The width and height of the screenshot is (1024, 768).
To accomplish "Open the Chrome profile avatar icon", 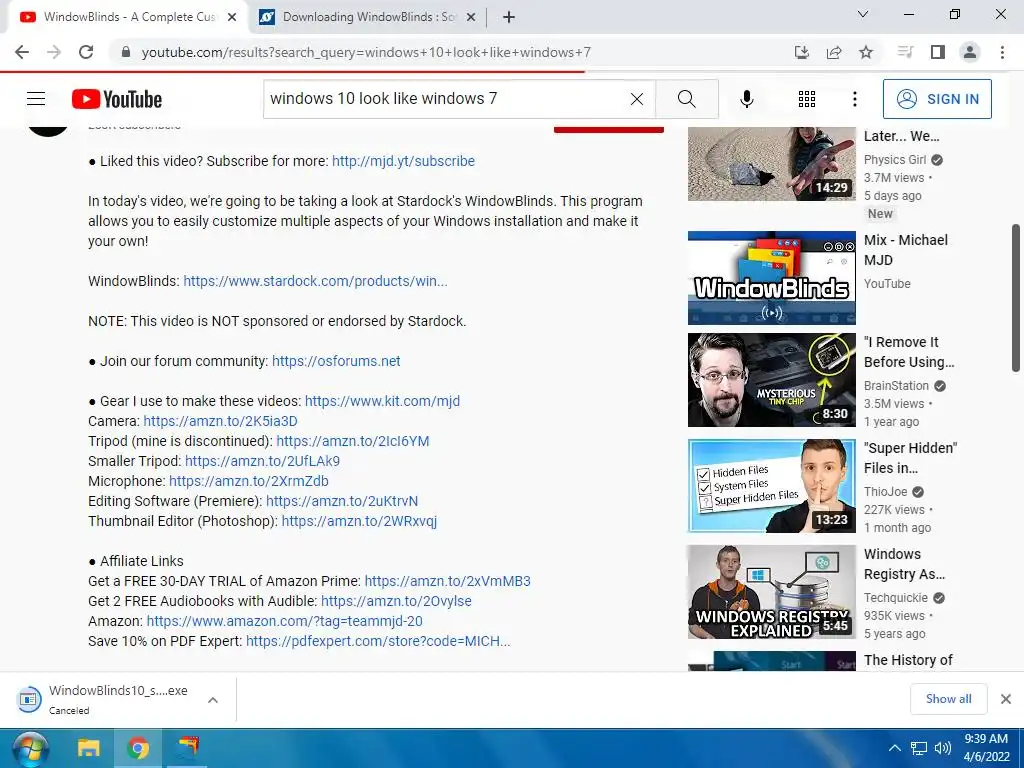I will point(970,52).
